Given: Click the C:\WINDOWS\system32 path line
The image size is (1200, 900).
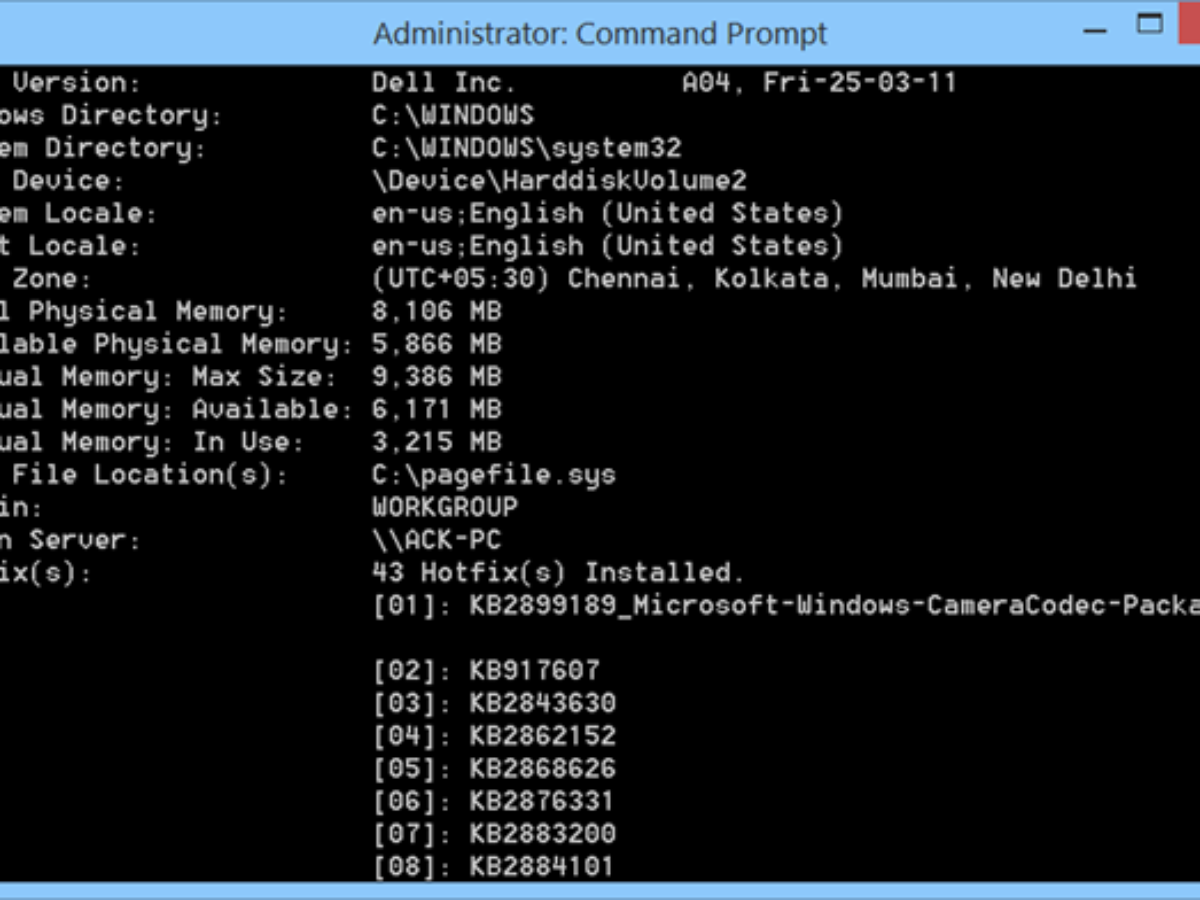Looking at the screenshot, I should (526, 148).
